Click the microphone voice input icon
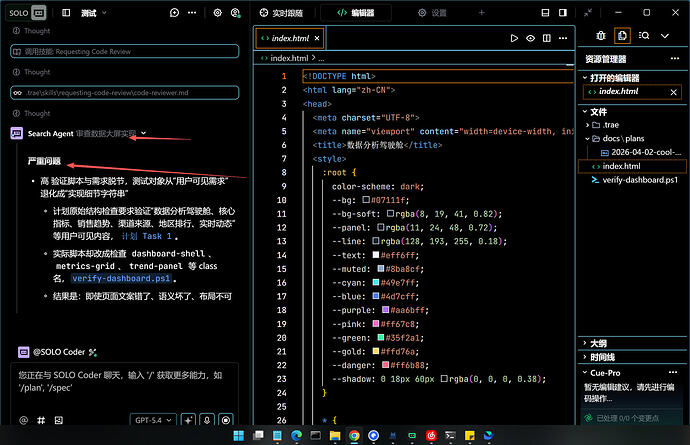 coord(207,421)
